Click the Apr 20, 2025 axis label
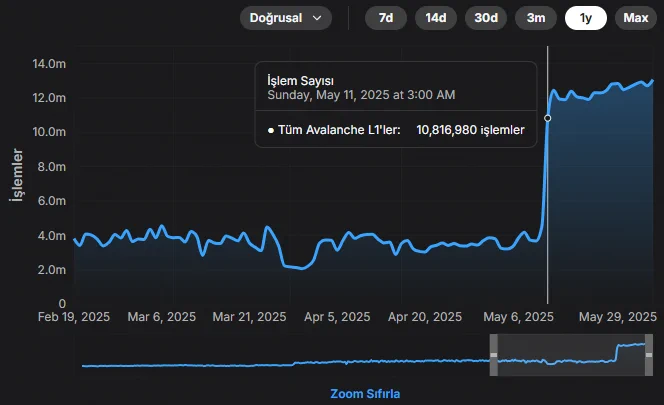 pos(425,317)
